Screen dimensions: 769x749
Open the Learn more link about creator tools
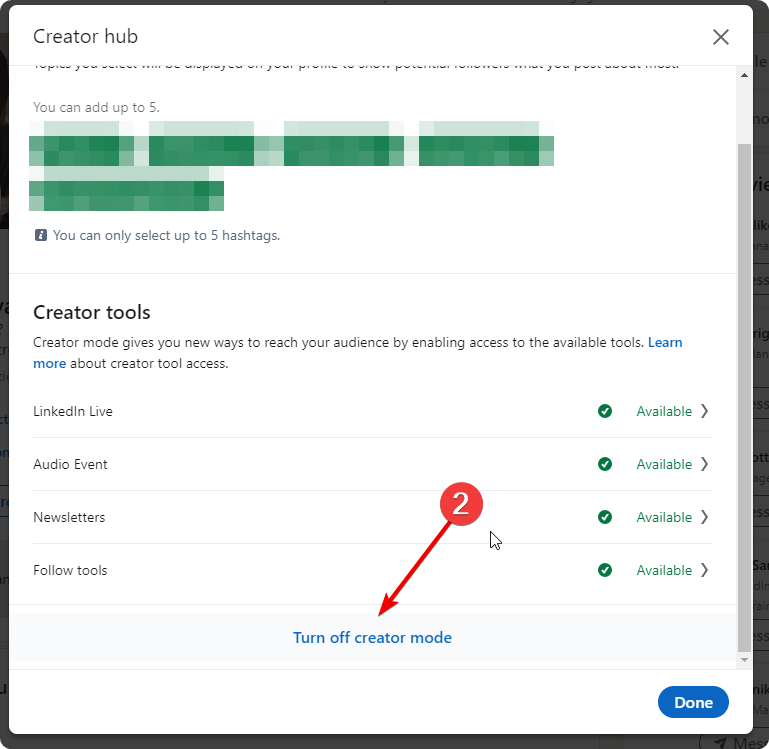[x=664, y=342]
